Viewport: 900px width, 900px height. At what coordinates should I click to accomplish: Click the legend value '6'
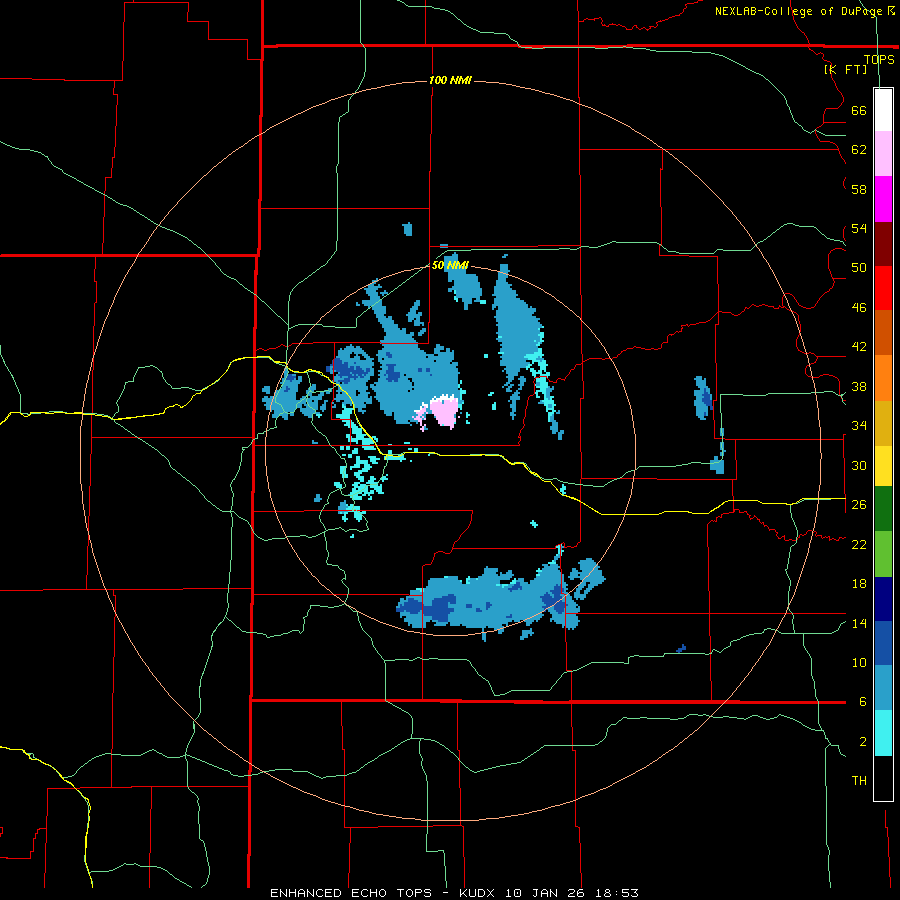point(862,702)
